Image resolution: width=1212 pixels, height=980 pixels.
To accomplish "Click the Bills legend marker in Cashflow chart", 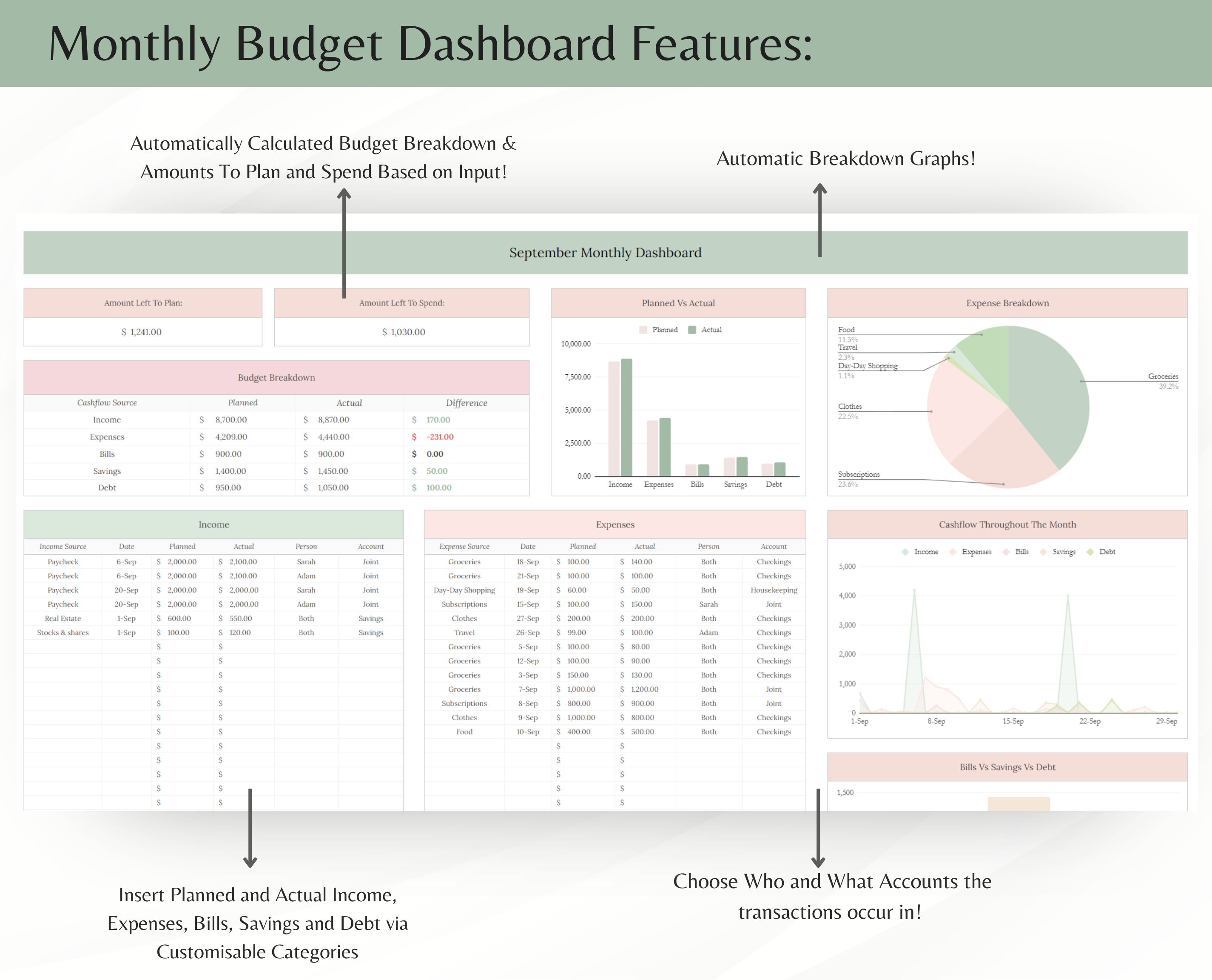I will 1006,552.
